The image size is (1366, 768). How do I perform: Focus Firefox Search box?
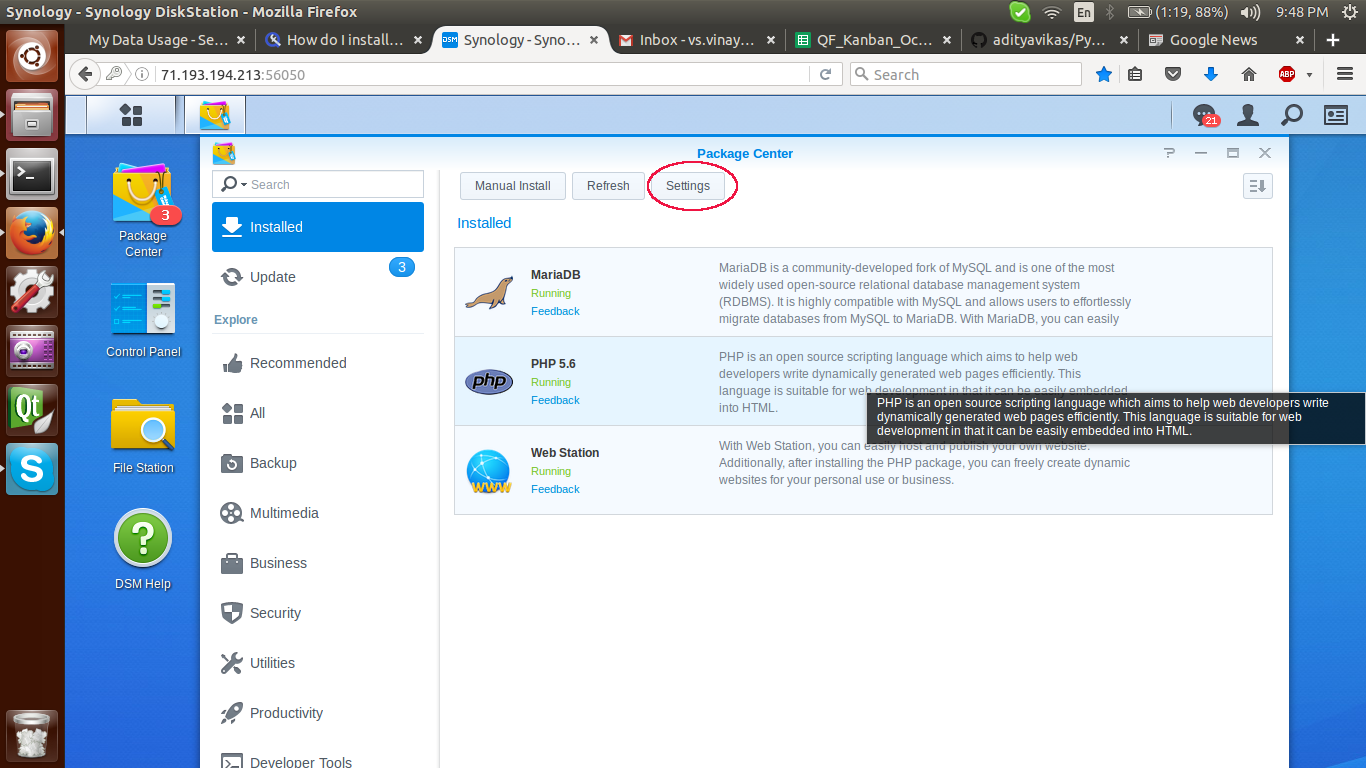965,74
